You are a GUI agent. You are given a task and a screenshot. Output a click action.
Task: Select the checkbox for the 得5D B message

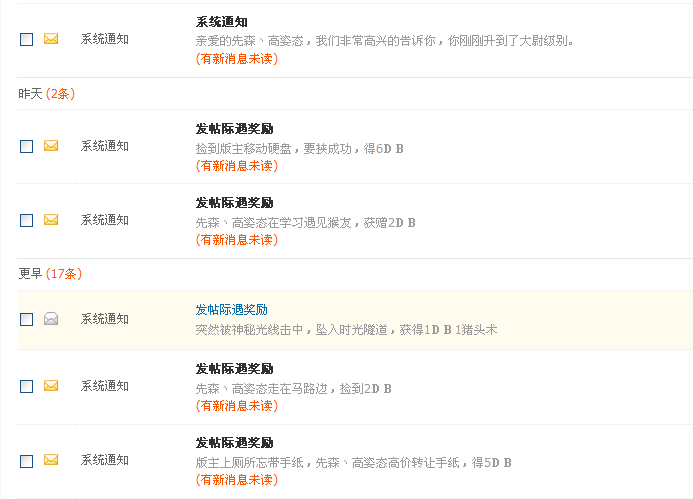(27, 461)
